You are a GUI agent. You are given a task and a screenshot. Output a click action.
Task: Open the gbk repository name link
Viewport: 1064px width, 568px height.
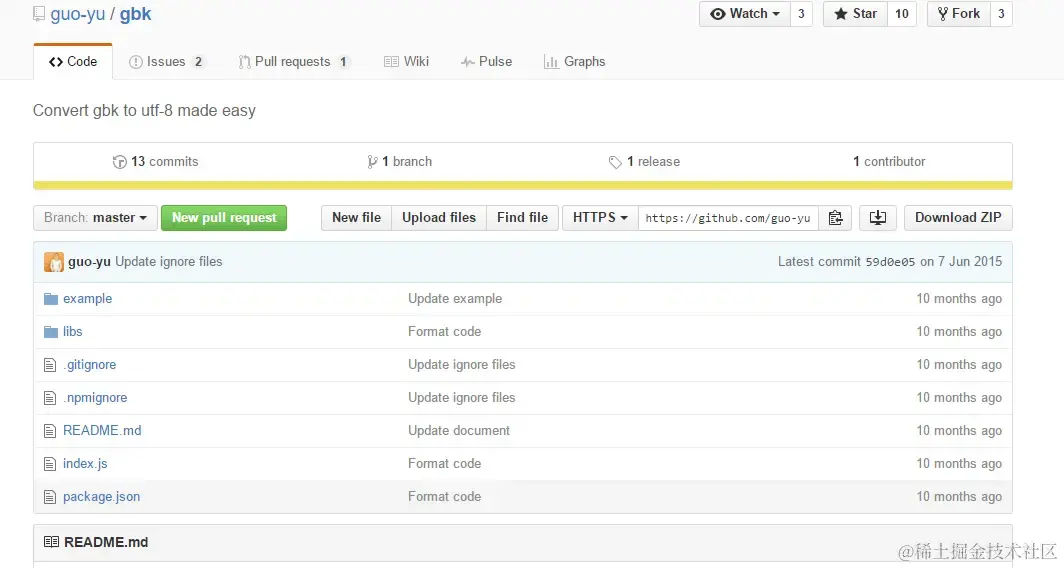[136, 14]
